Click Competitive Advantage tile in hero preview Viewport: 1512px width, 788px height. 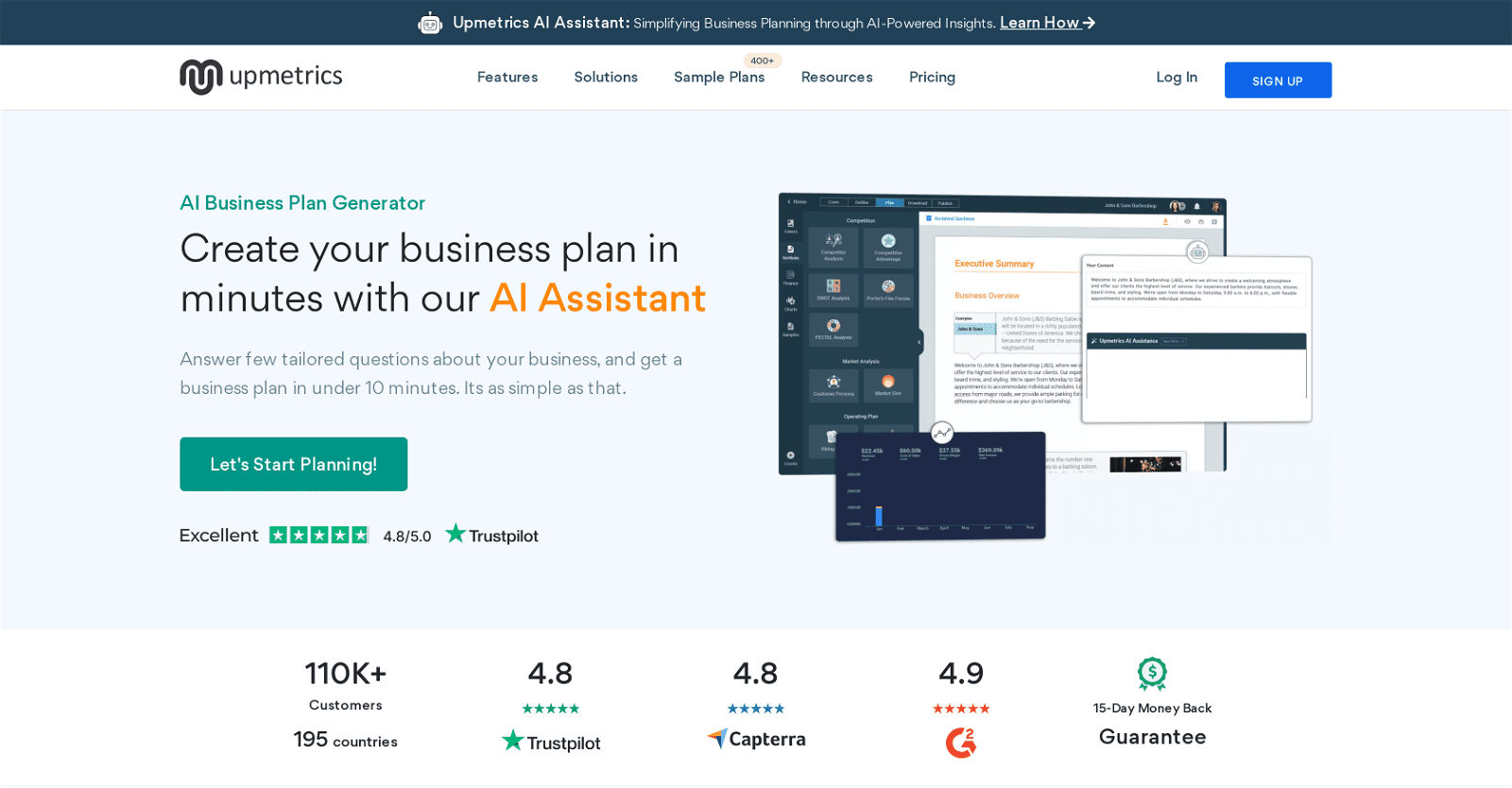coord(888,248)
